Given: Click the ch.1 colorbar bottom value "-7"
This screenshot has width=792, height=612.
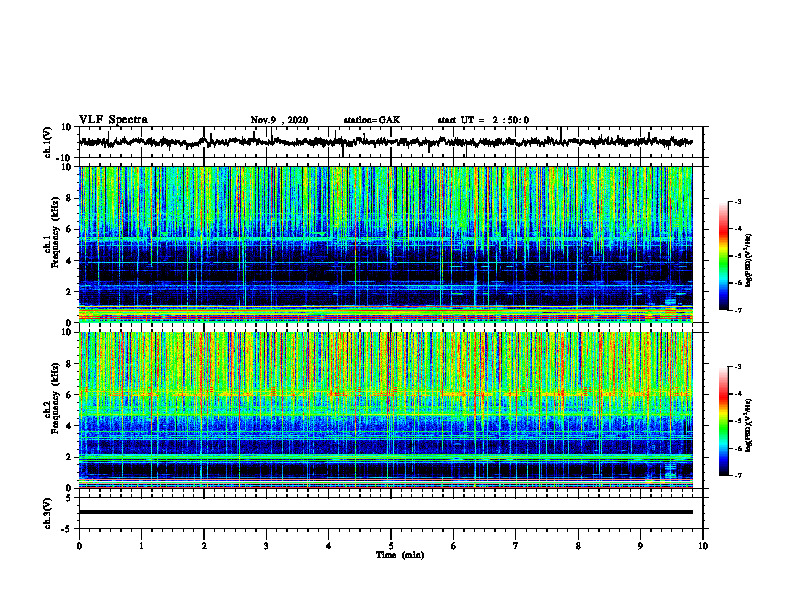Looking at the screenshot, I should pyautogui.click(x=737, y=310).
